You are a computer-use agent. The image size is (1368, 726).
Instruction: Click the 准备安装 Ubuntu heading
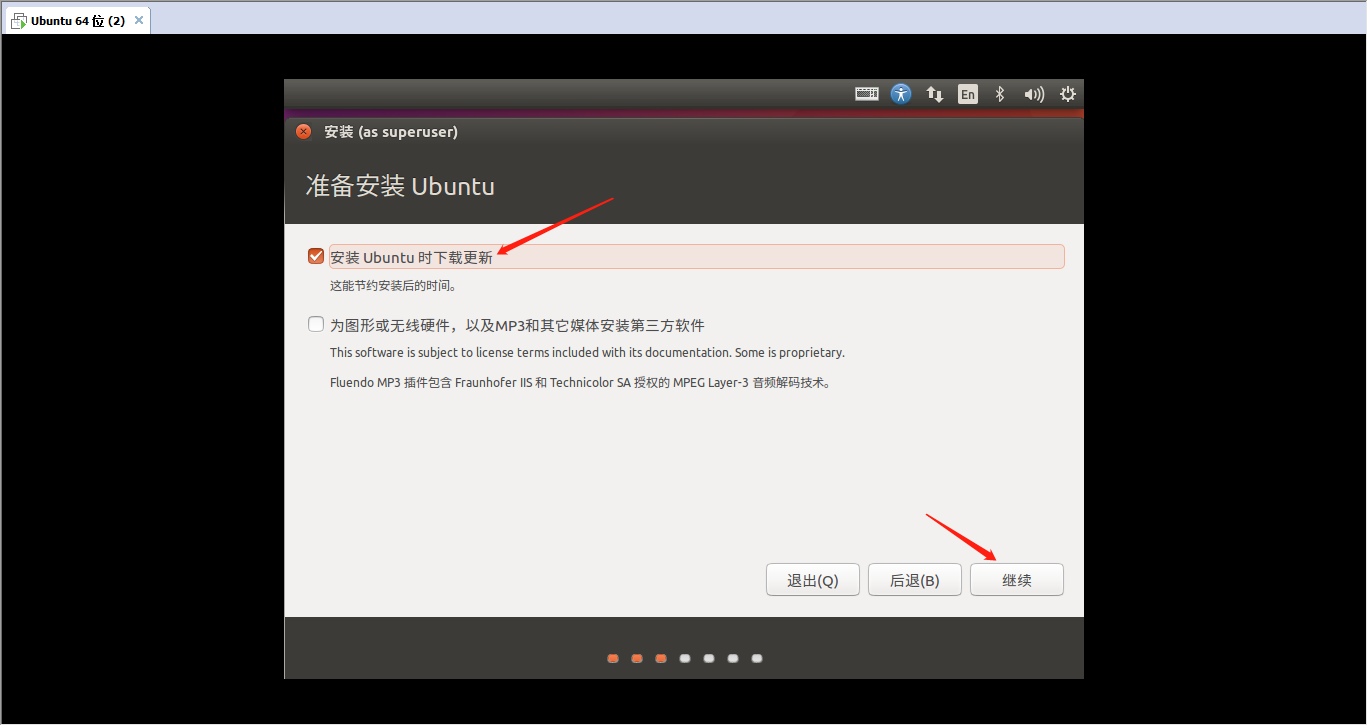tap(400, 186)
